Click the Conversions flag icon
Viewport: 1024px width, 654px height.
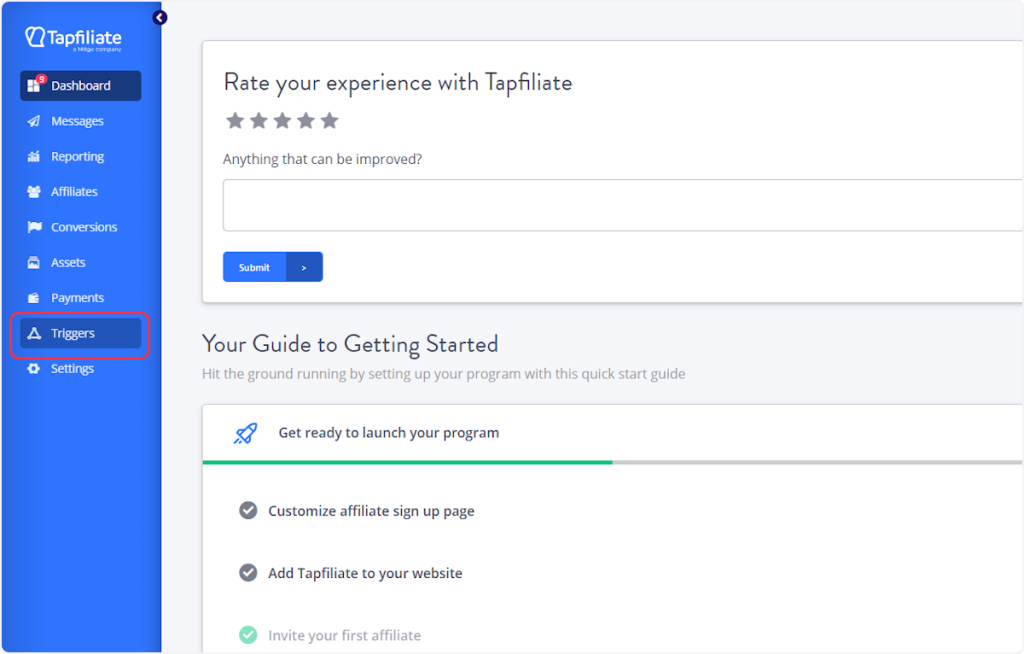(34, 227)
